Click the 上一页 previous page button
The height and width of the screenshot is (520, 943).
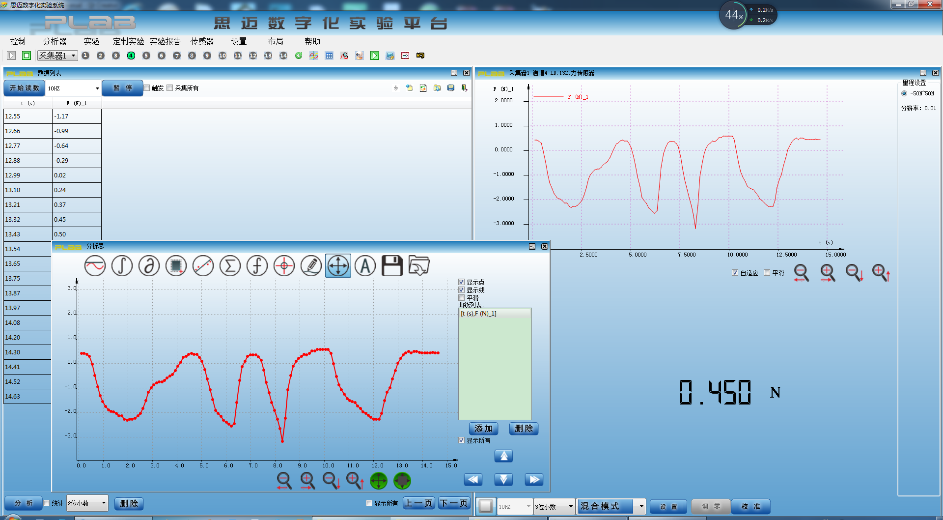(x=417, y=503)
